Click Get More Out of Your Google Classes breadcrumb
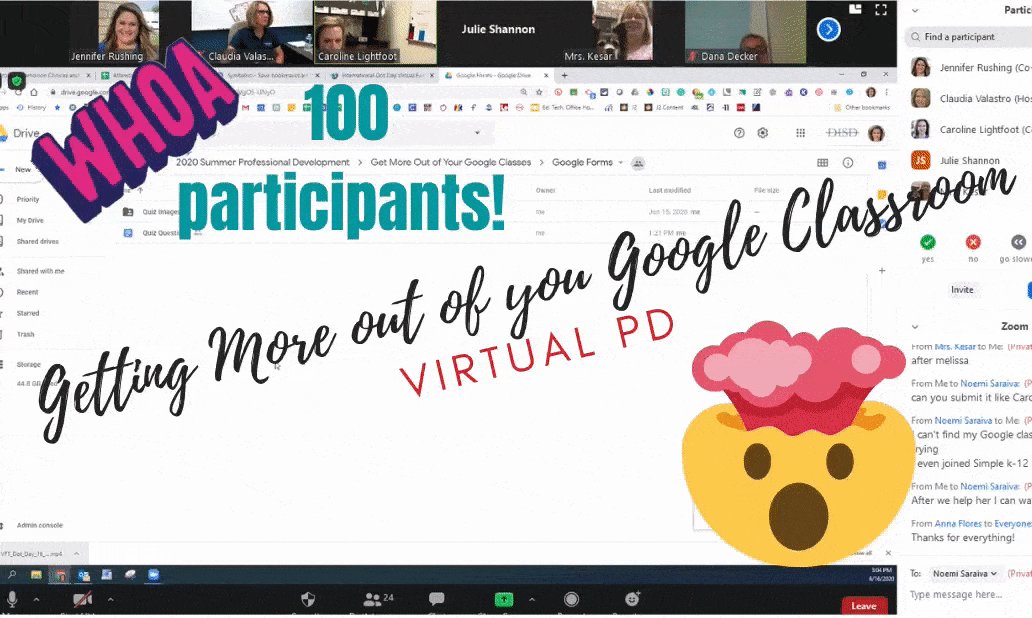The height and width of the screenshot is (618, 1032). click(x=451, y=162)
